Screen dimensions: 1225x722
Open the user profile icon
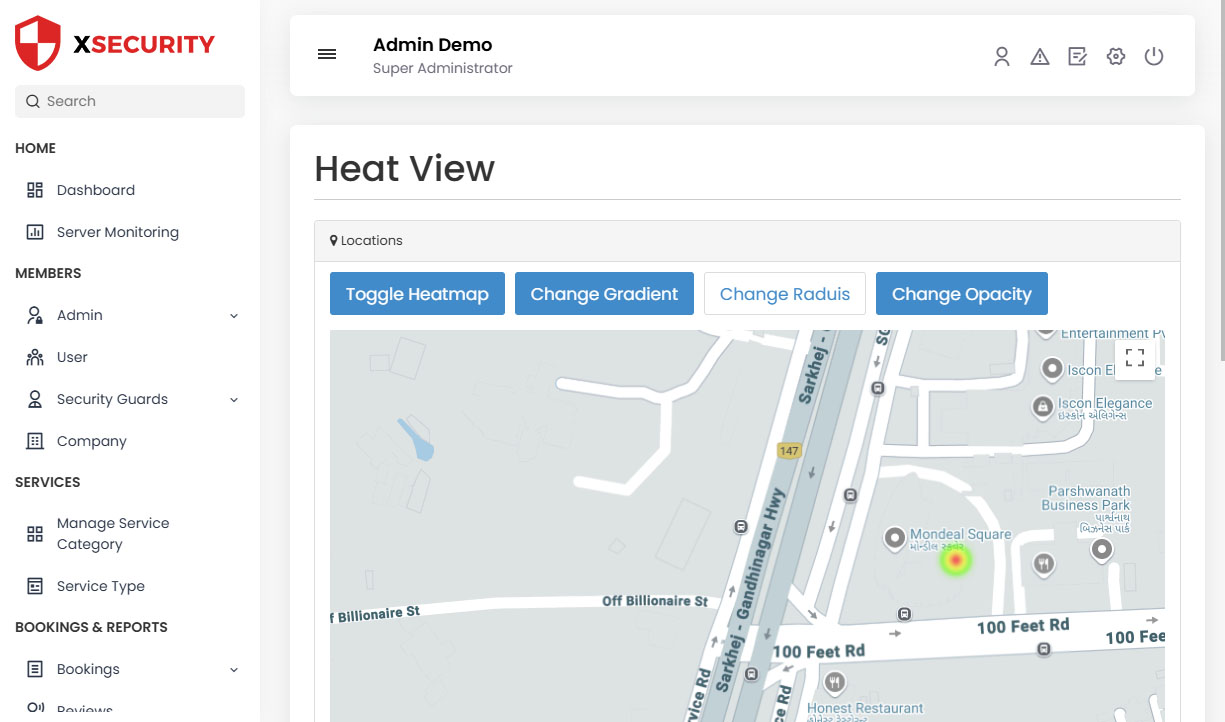(x=1002, y=56)
